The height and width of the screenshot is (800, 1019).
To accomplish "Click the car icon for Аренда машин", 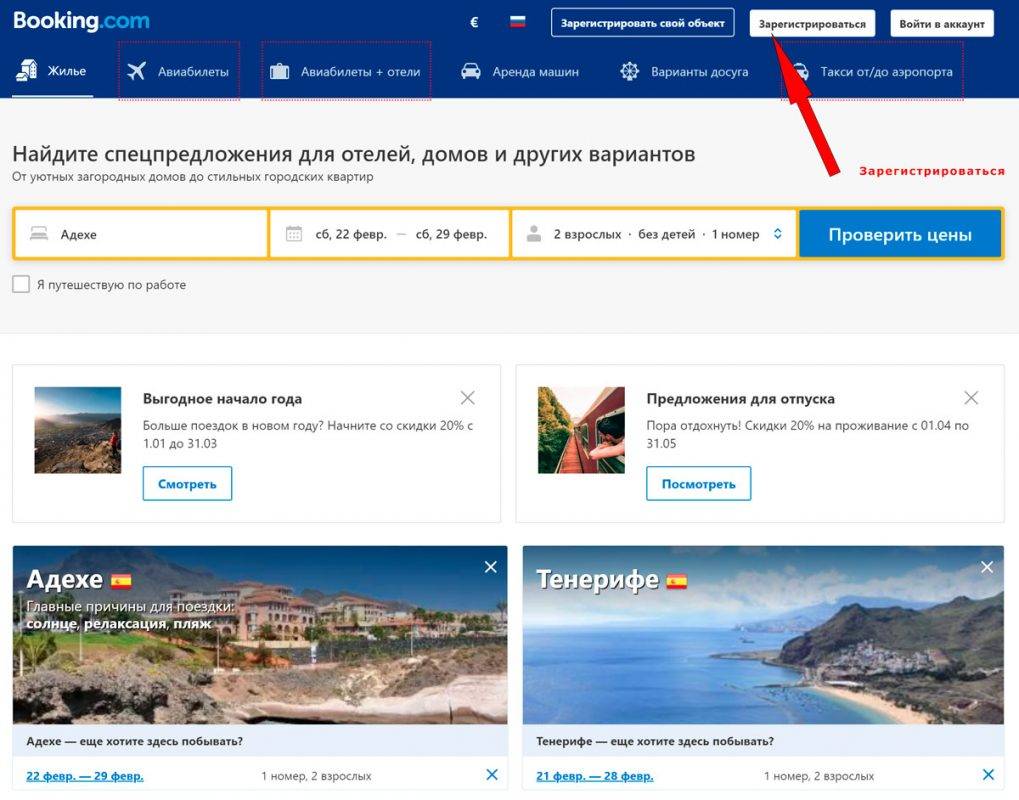I will coord(470,71).
